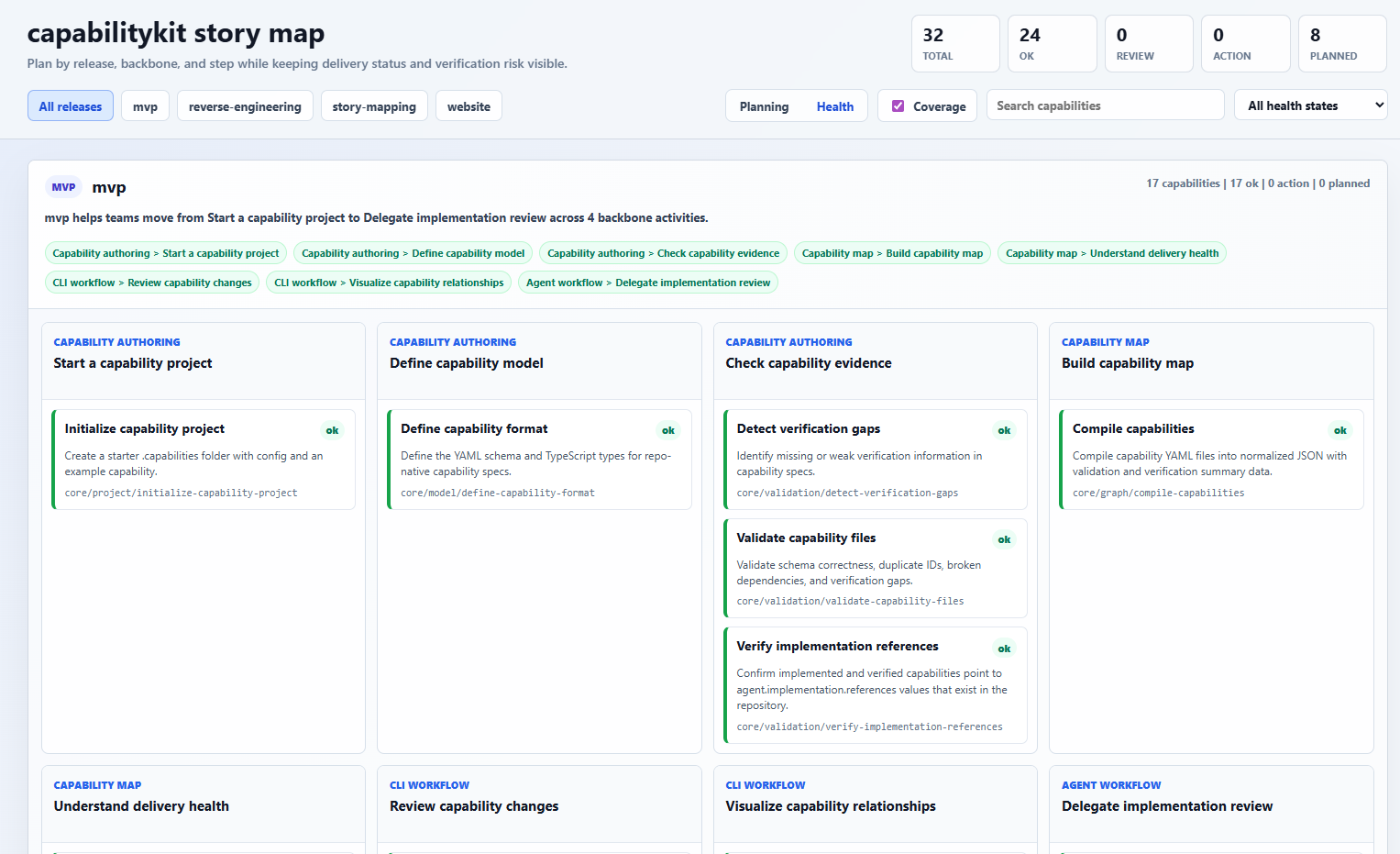
Task: Click ok badge on Verify implementation references
Action: (1004, 649)
